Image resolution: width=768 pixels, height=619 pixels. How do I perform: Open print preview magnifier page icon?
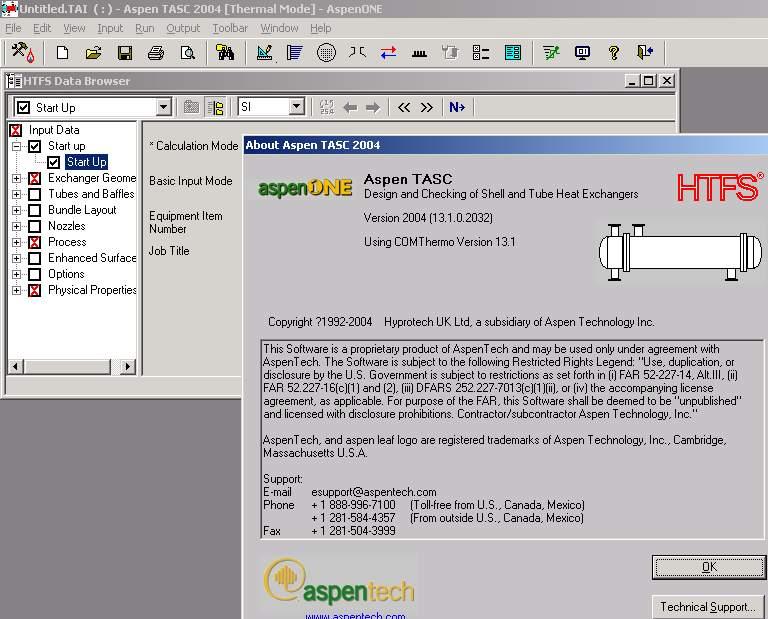(188, 52)
